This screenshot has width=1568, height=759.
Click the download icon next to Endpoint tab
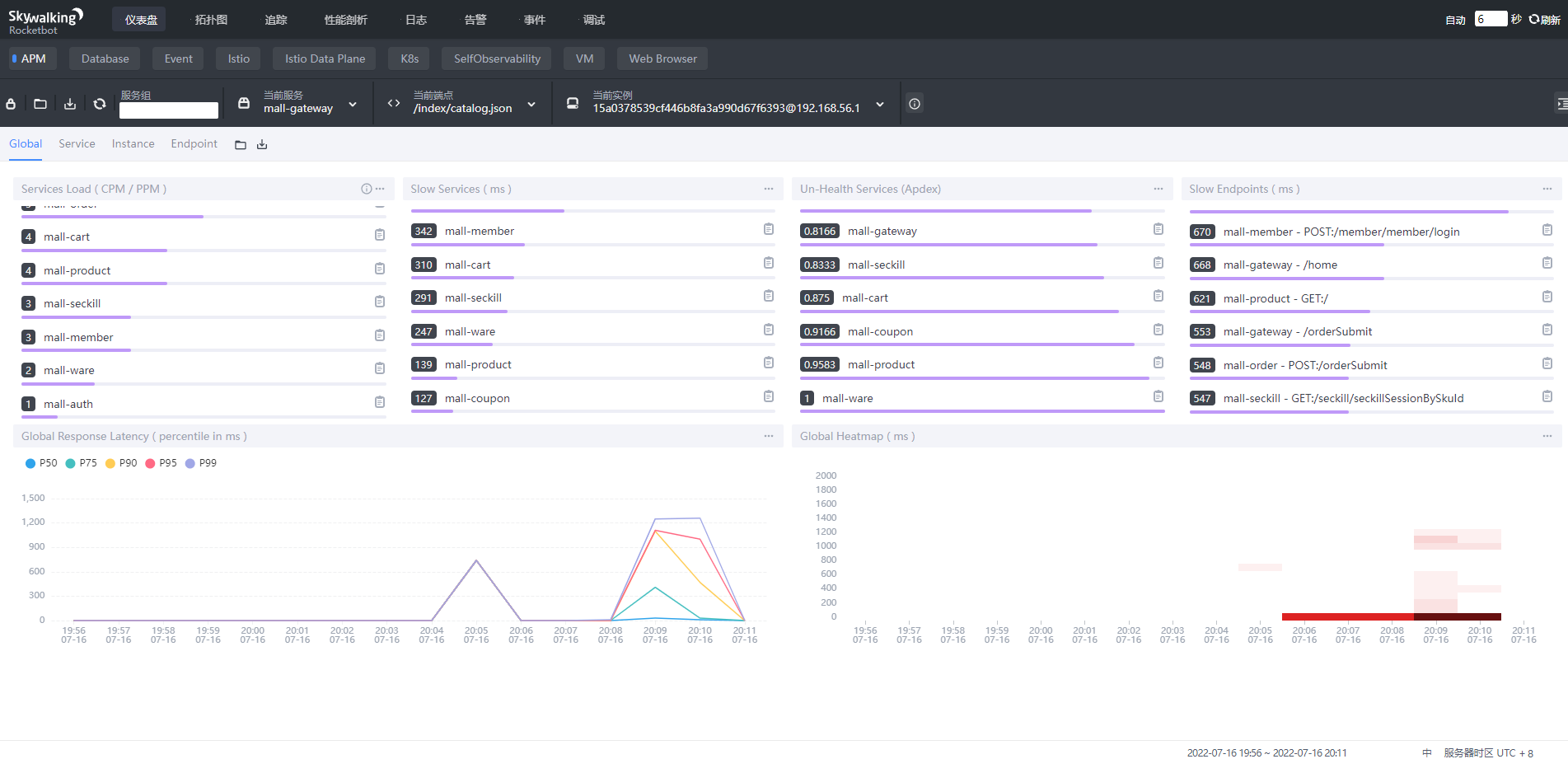pyautogui.click(x=262, y=145)
